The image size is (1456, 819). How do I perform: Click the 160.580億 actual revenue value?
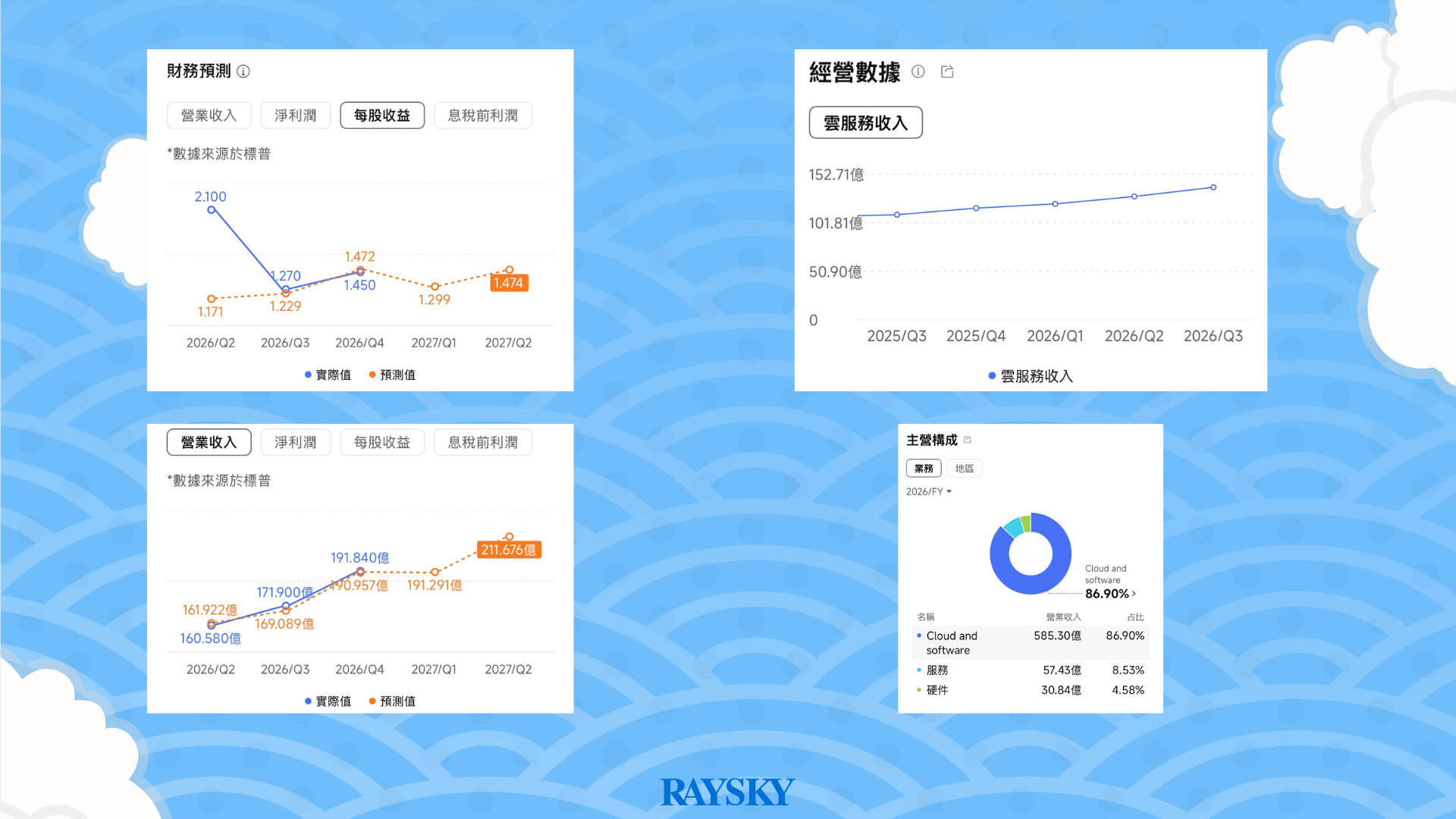point(211,639)
